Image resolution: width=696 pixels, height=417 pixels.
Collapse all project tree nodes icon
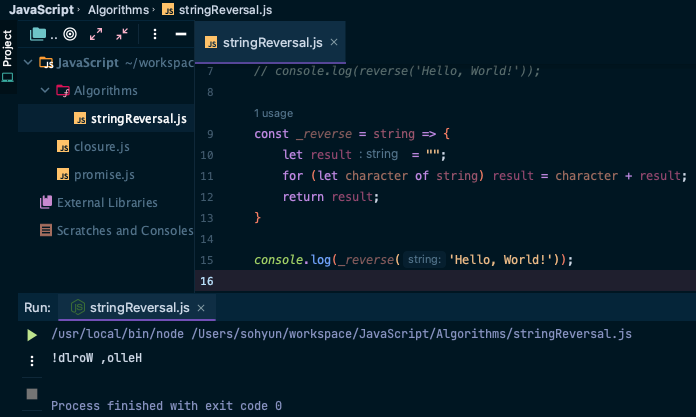click(x=122, y=34)
